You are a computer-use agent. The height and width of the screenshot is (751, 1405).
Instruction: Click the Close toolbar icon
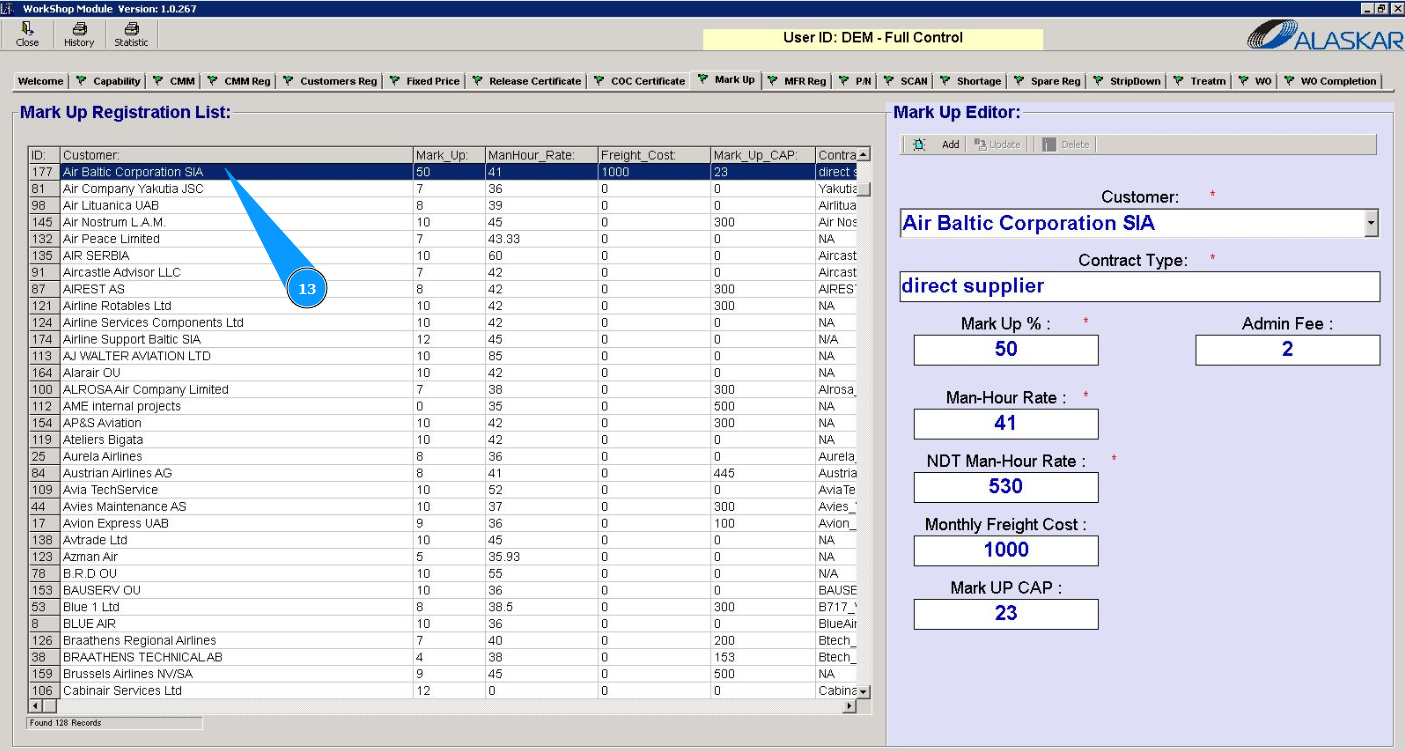click(27, 30)
